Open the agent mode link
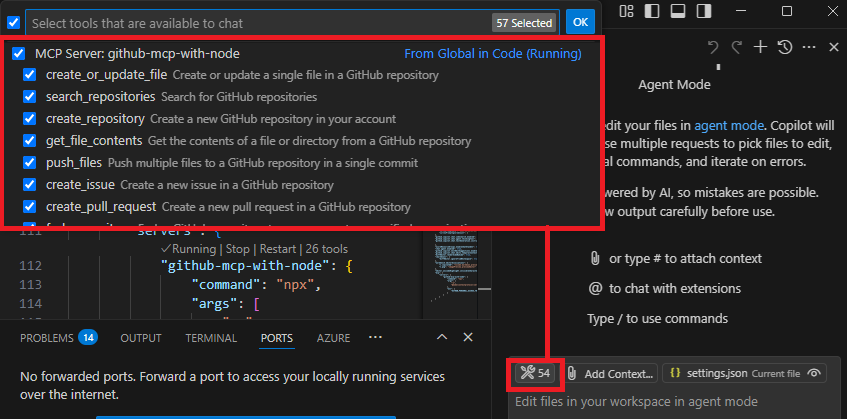847x419 pixels. tap(729, 126)
